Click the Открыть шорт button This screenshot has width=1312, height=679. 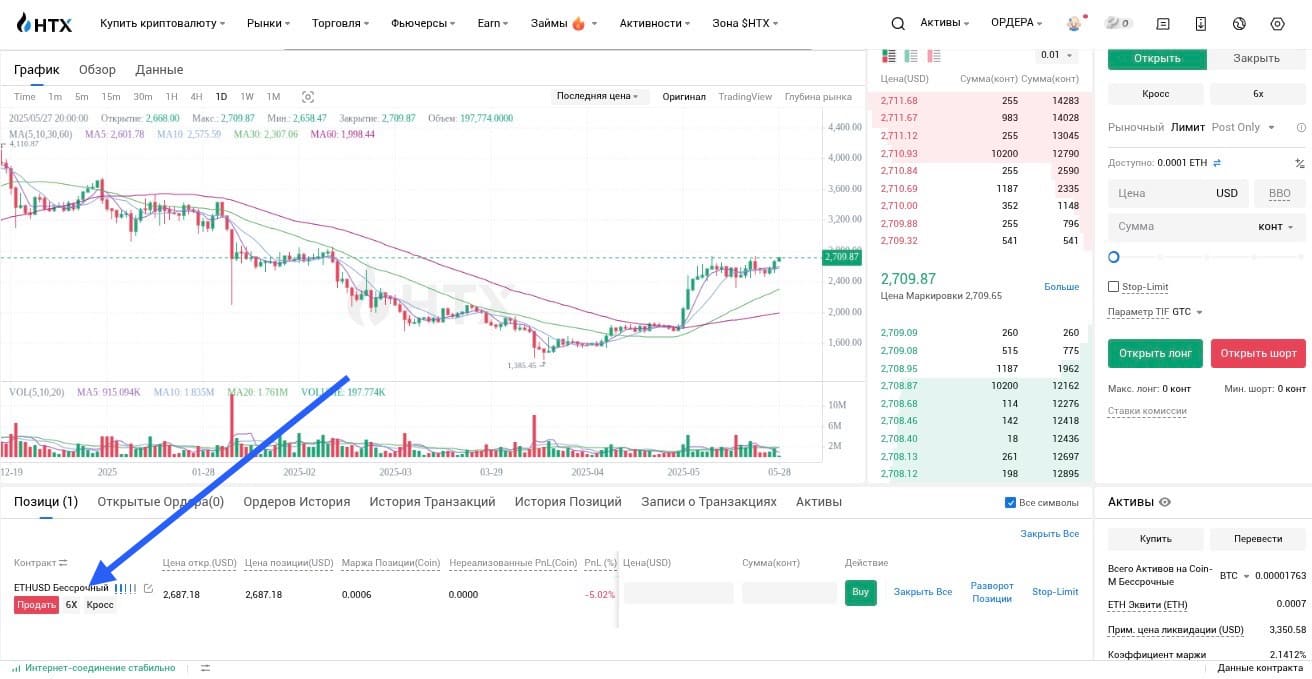tap(1258, 353)
